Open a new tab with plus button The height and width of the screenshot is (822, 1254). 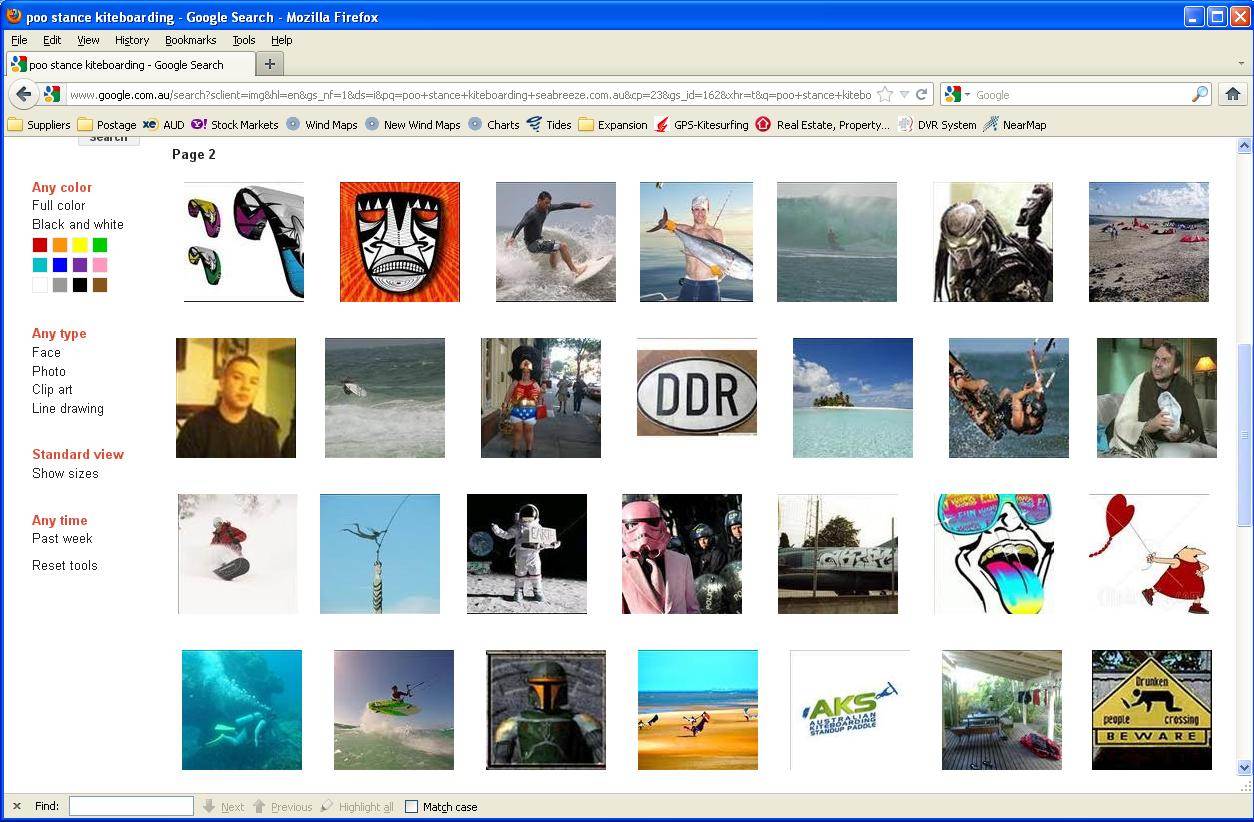tap(269, 64)
